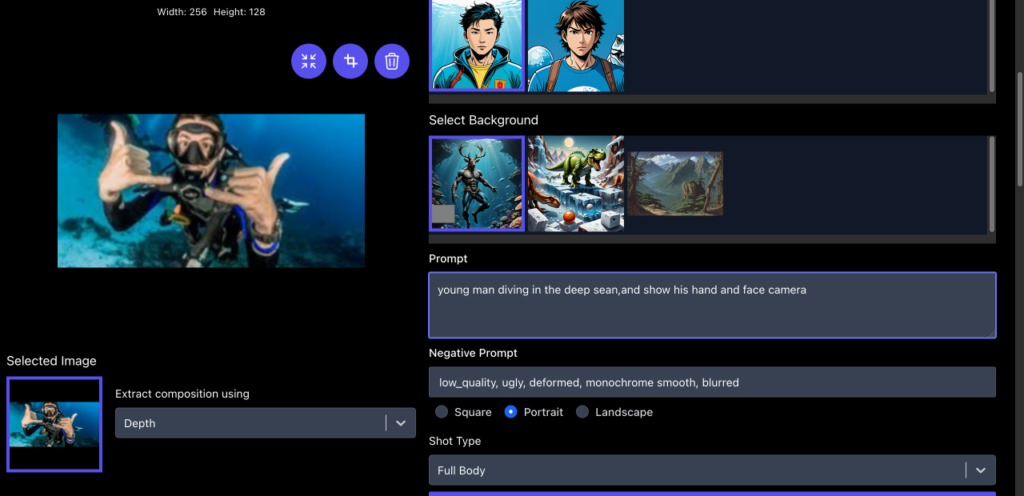This screenshot has height=496, width=1024.
Task: Select the brown-haired backpack character thumbnail
Action: click(576, 45)
